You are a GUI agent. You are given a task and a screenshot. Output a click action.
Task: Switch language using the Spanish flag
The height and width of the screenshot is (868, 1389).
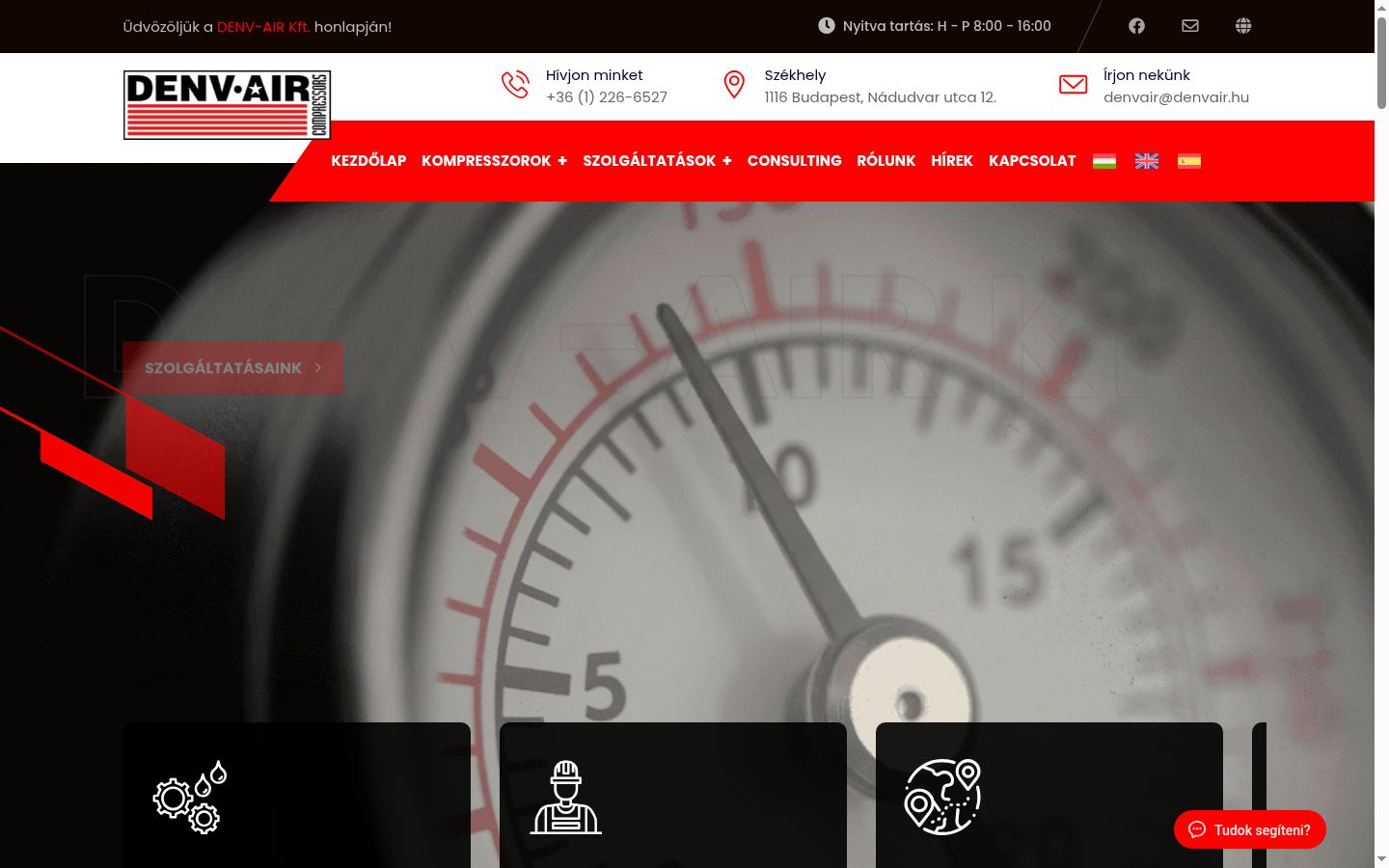(1189, 161)
